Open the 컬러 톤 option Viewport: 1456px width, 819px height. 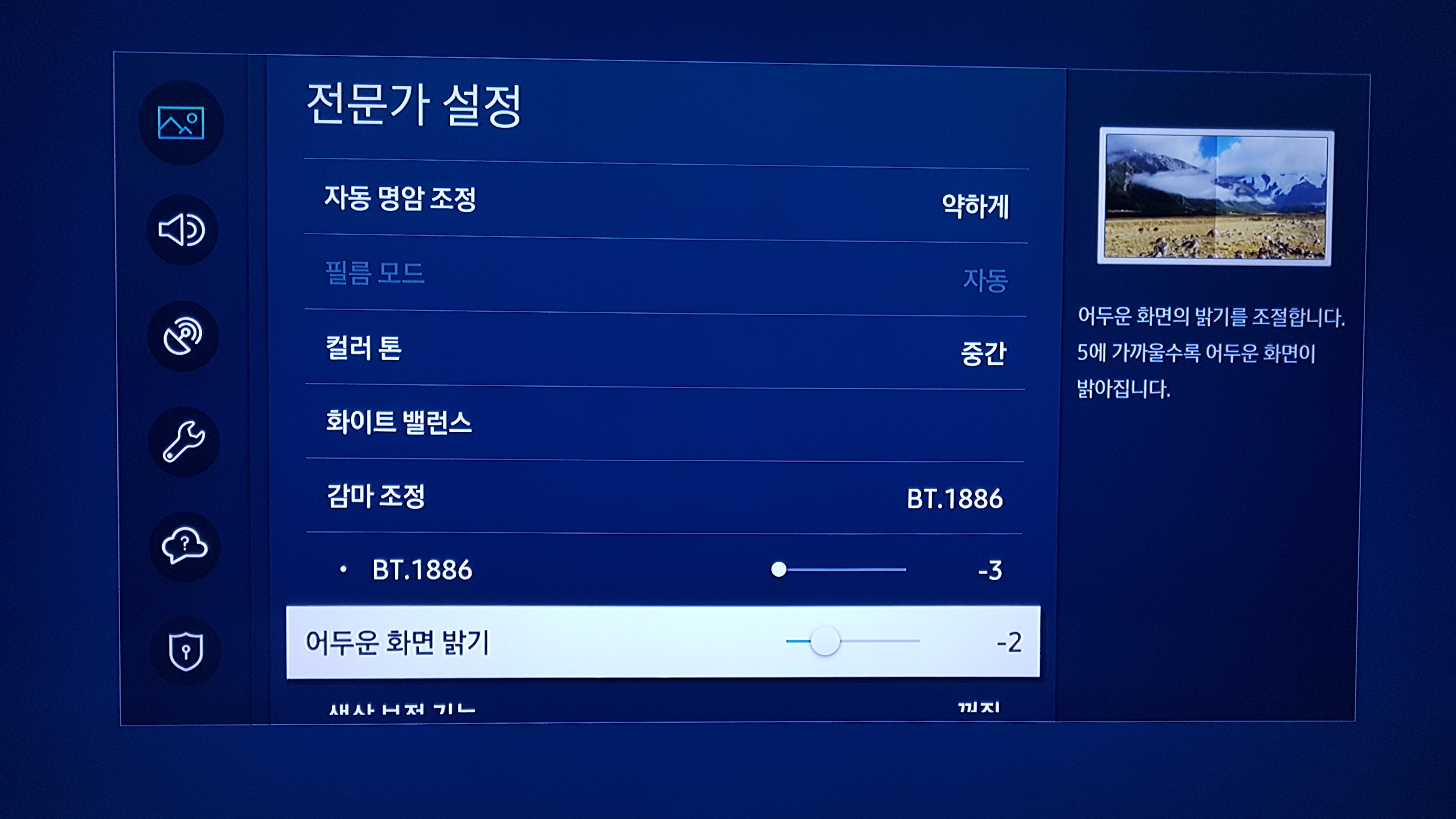(363, 348)
